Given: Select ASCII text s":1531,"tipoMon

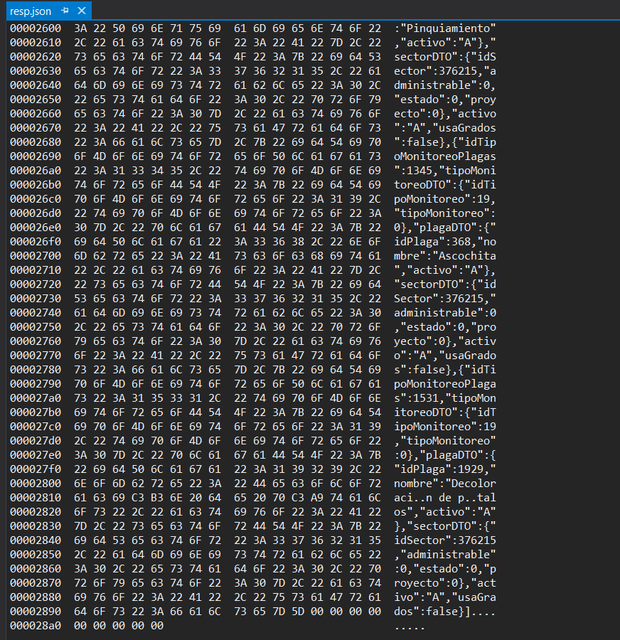Looking at the screenshot, I should [445, 398].
